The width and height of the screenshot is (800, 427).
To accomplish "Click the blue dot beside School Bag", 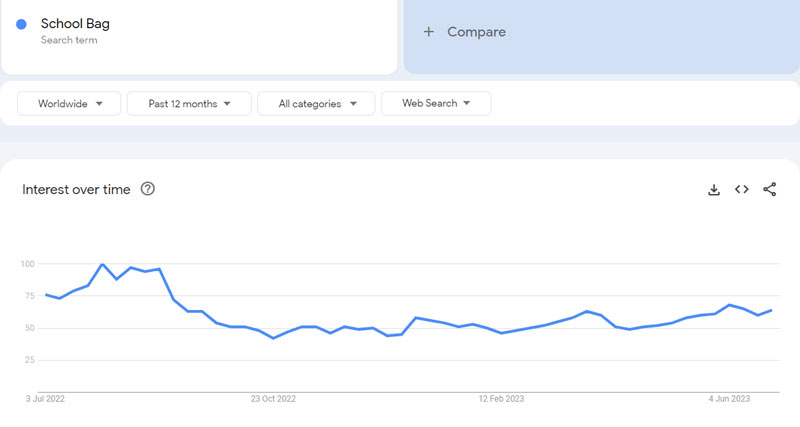I will click(21, 24).
